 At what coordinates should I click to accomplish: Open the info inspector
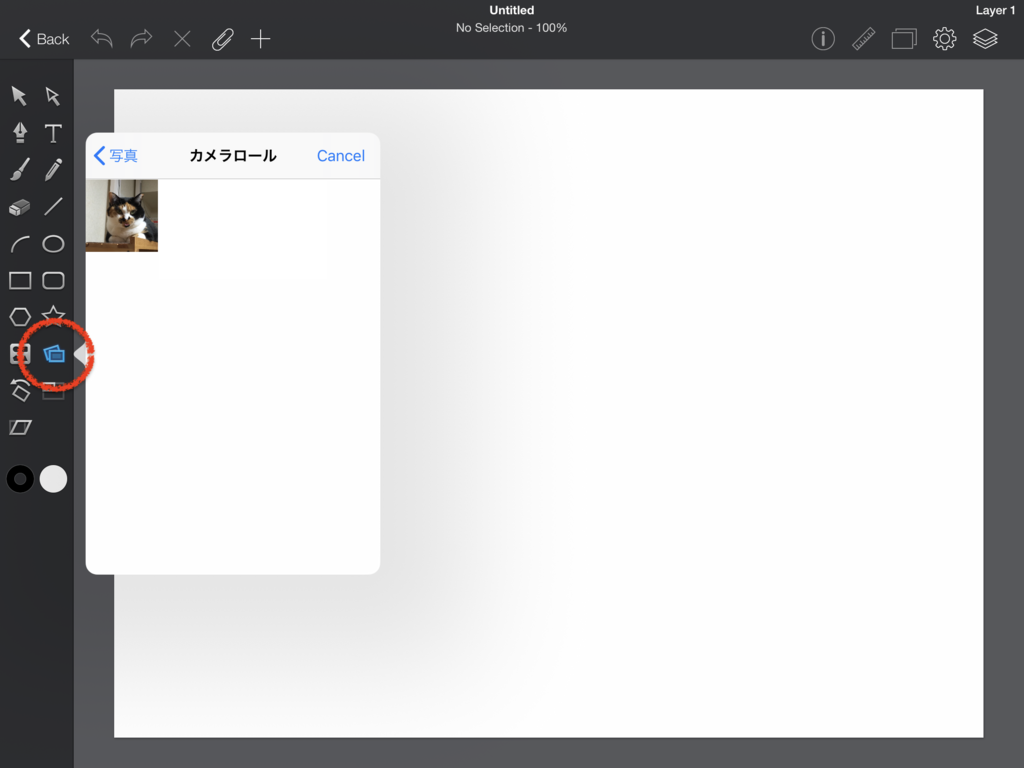pyautogui.click(x=823, y=39)
